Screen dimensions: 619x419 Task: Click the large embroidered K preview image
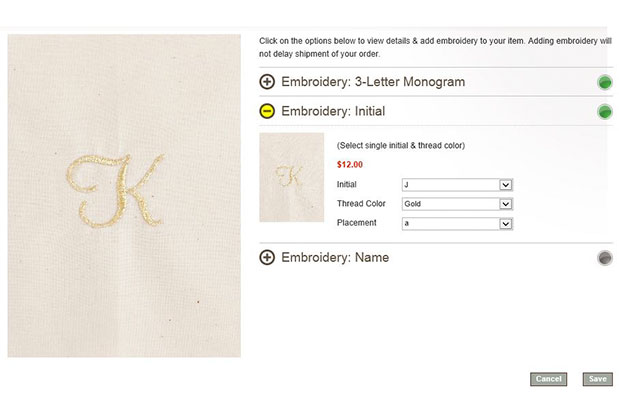124,196
